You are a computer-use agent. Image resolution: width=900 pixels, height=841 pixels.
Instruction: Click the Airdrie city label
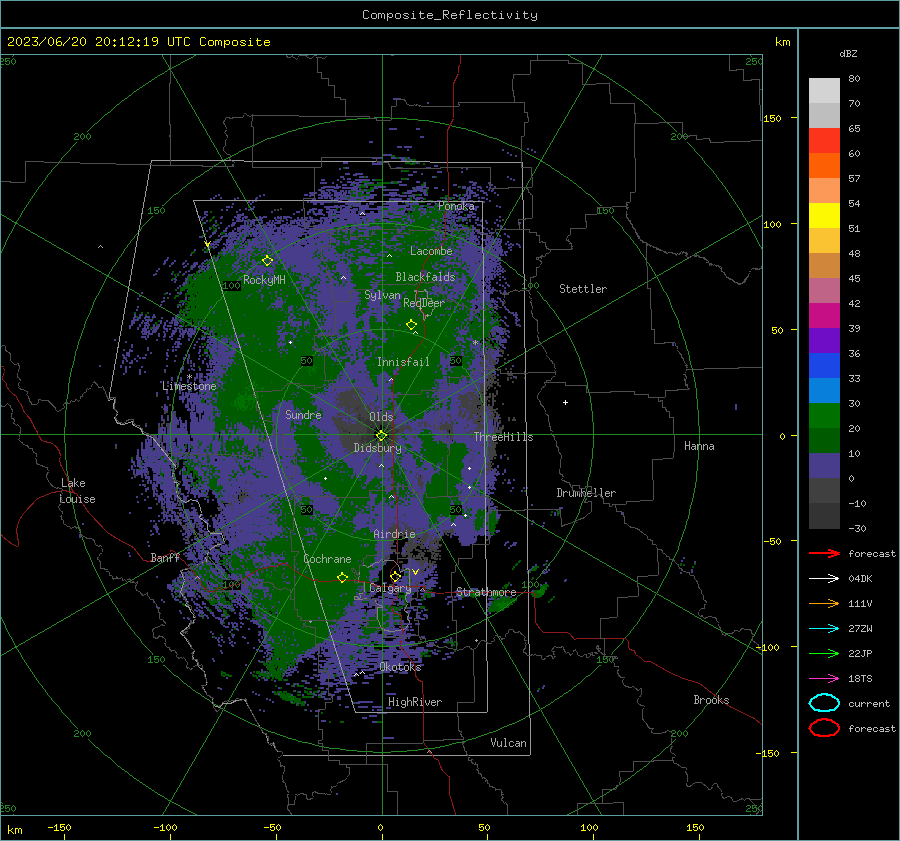pyautogui.click(x=394, y=534)
